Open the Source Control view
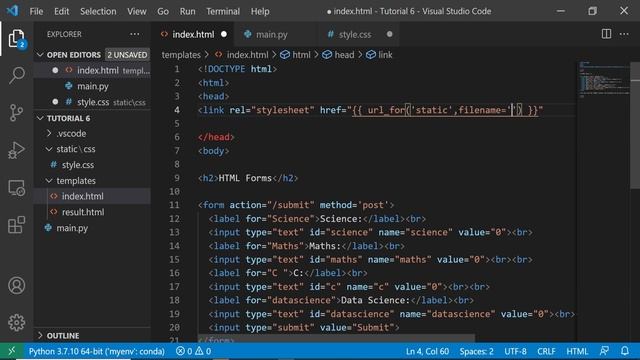 16,113
